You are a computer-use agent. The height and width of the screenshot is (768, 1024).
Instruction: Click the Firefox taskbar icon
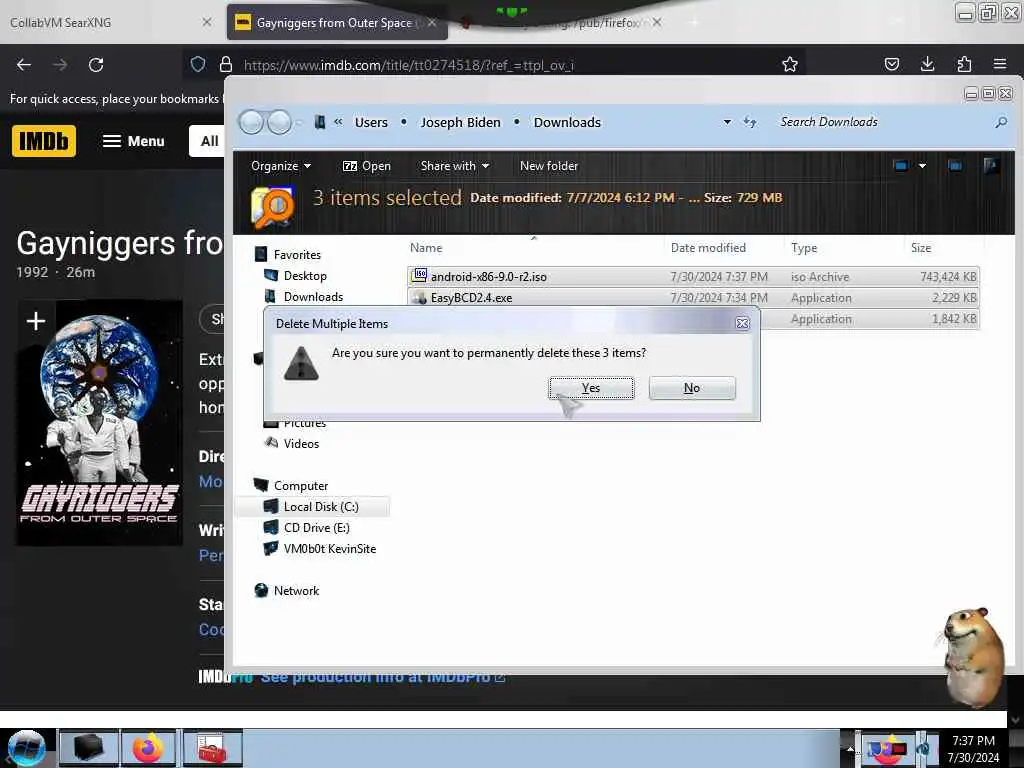[x=148, y=748]
